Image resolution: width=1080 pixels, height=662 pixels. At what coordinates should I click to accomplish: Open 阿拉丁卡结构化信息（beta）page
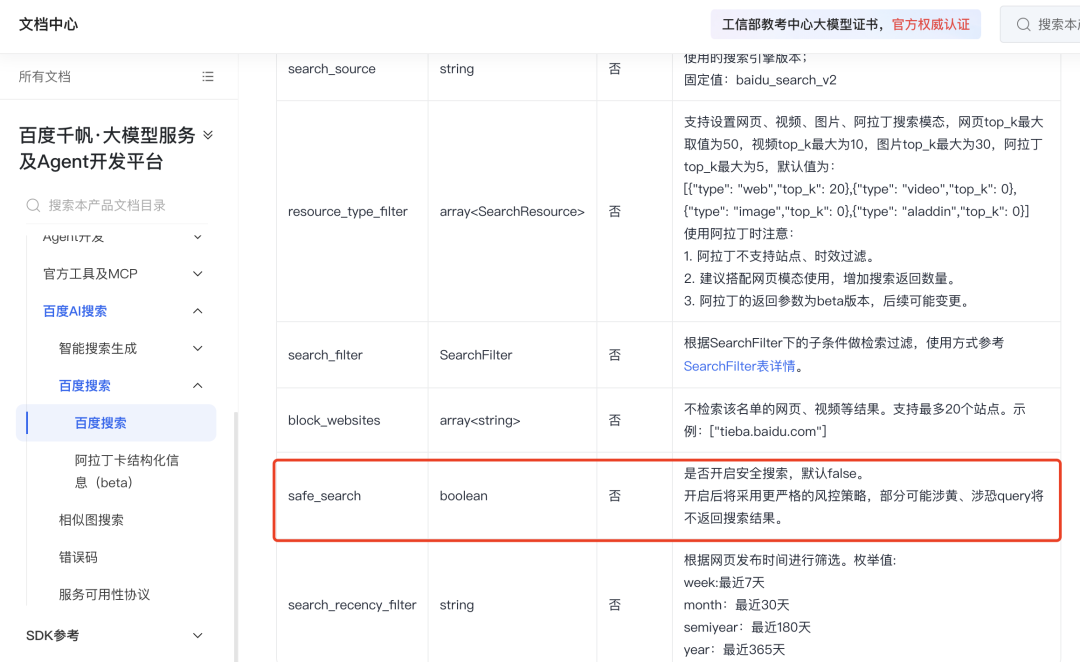coord(127,471)
